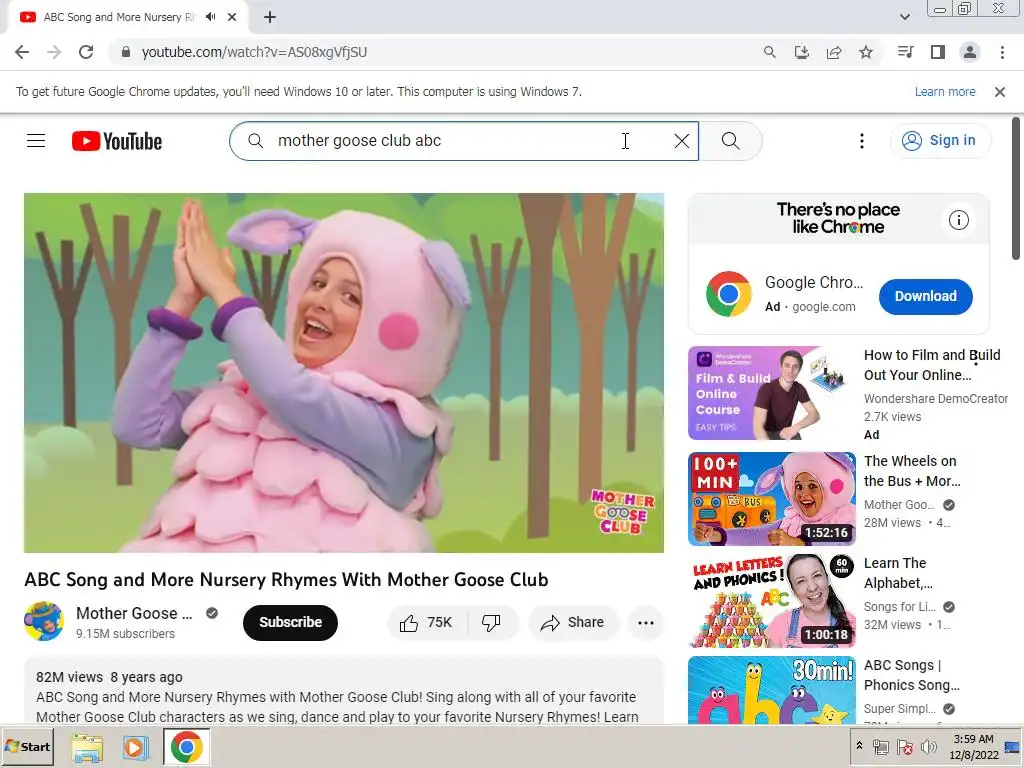Click Chrome taskbar icon

point(186,747)
